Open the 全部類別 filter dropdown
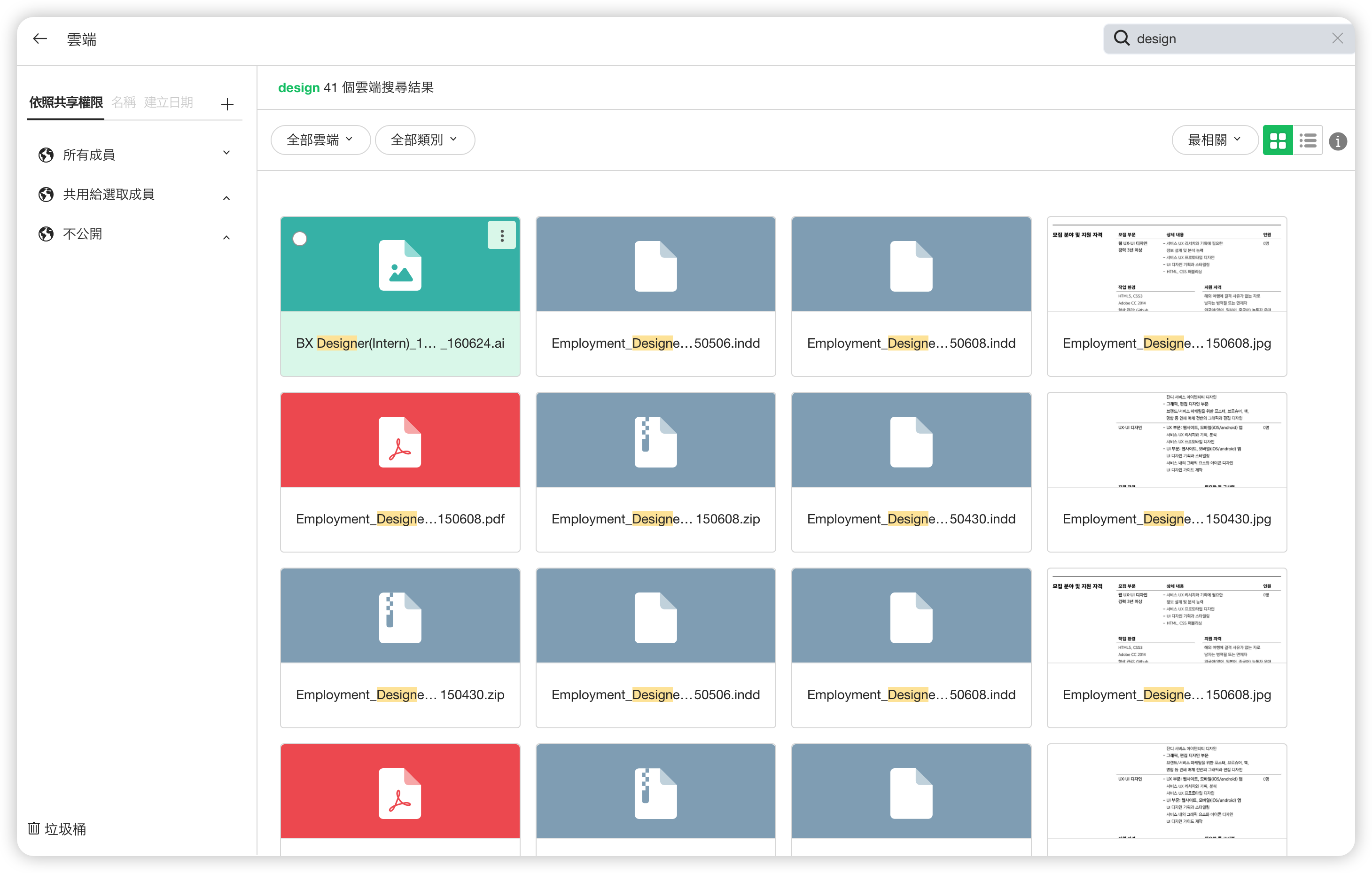 tap(424, 140)
